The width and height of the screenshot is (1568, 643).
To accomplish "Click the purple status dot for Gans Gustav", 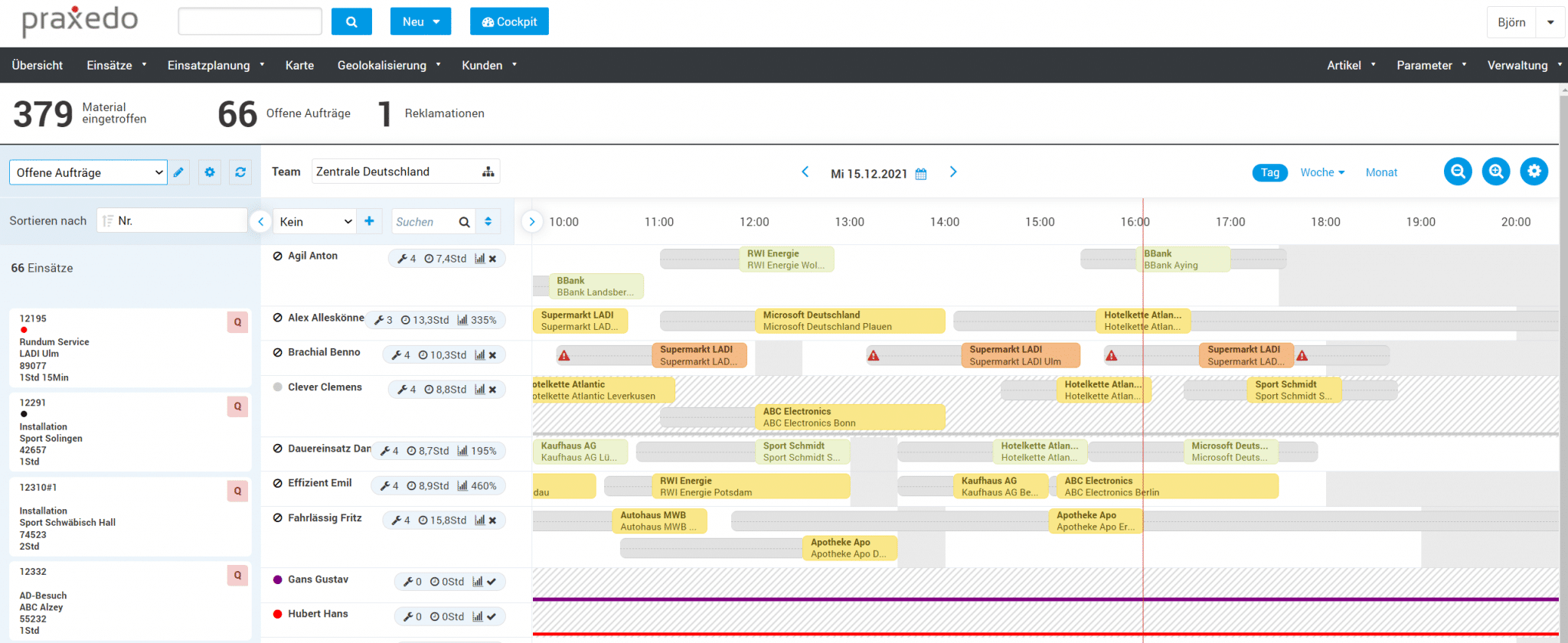I will [x=278, y=579].
